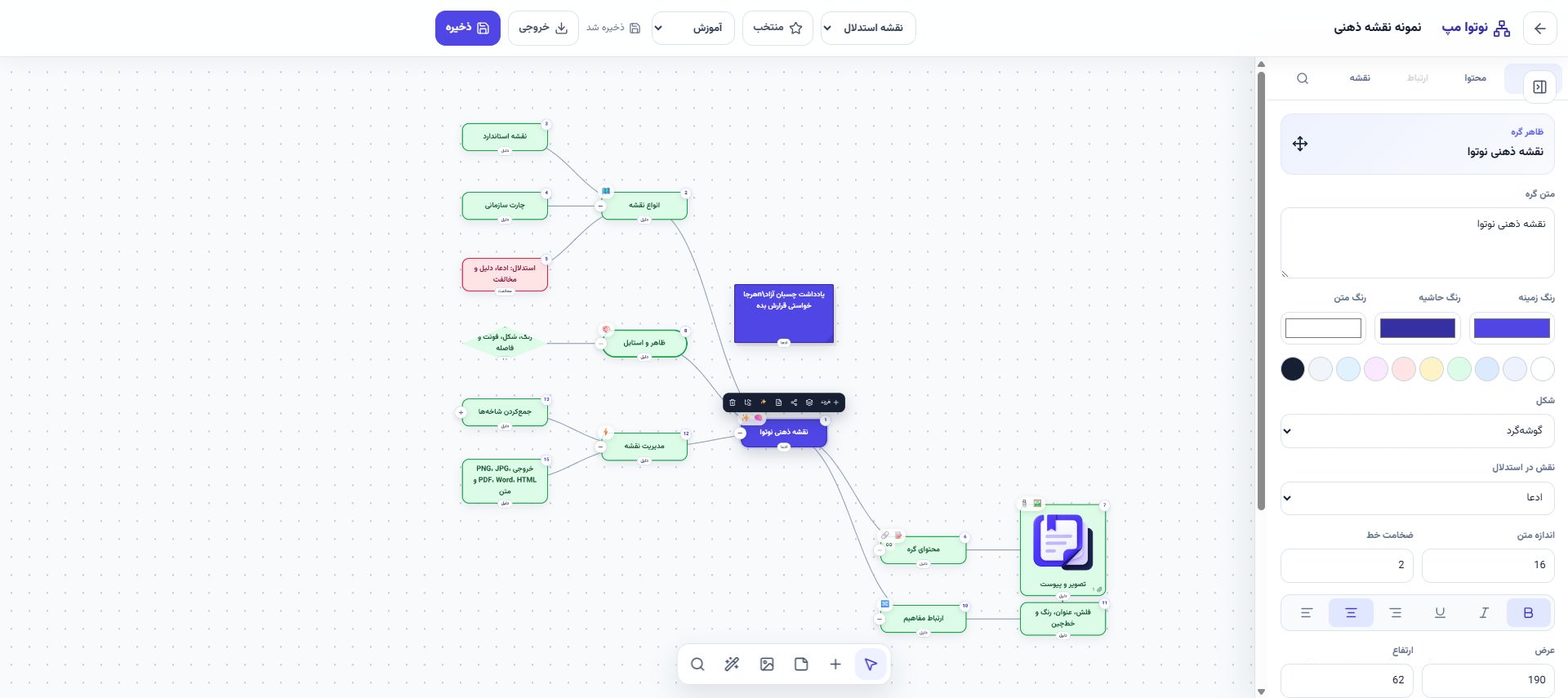Click the منتخب favorite button
This screenshot has height=698, width=1568.
777,29
